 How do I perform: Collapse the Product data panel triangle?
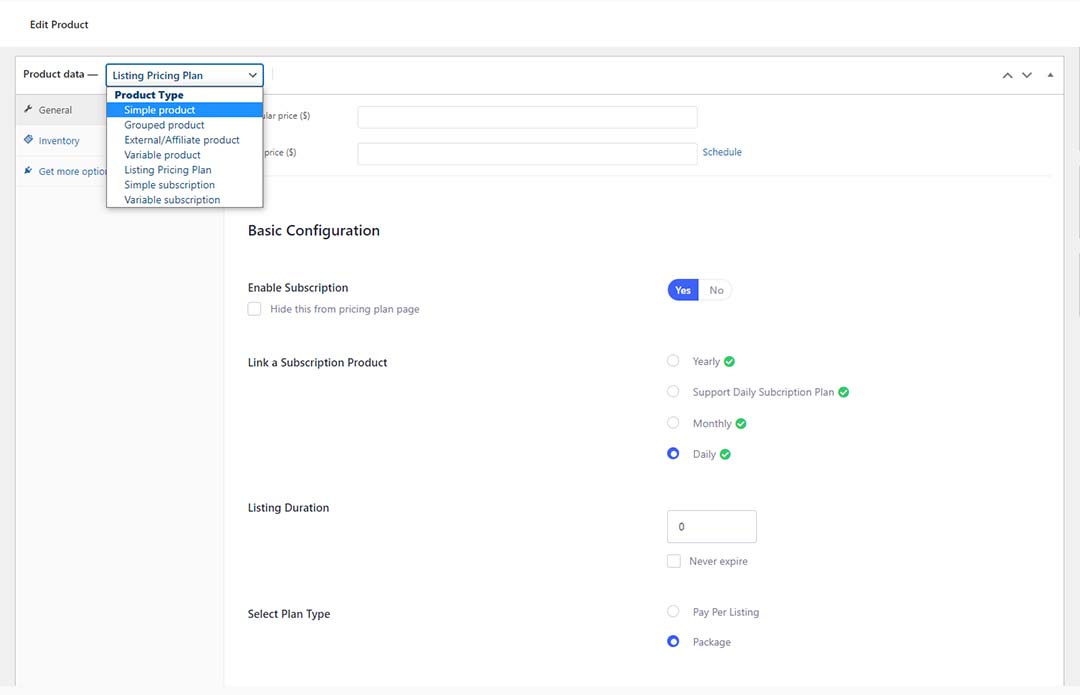[1050, 75]
